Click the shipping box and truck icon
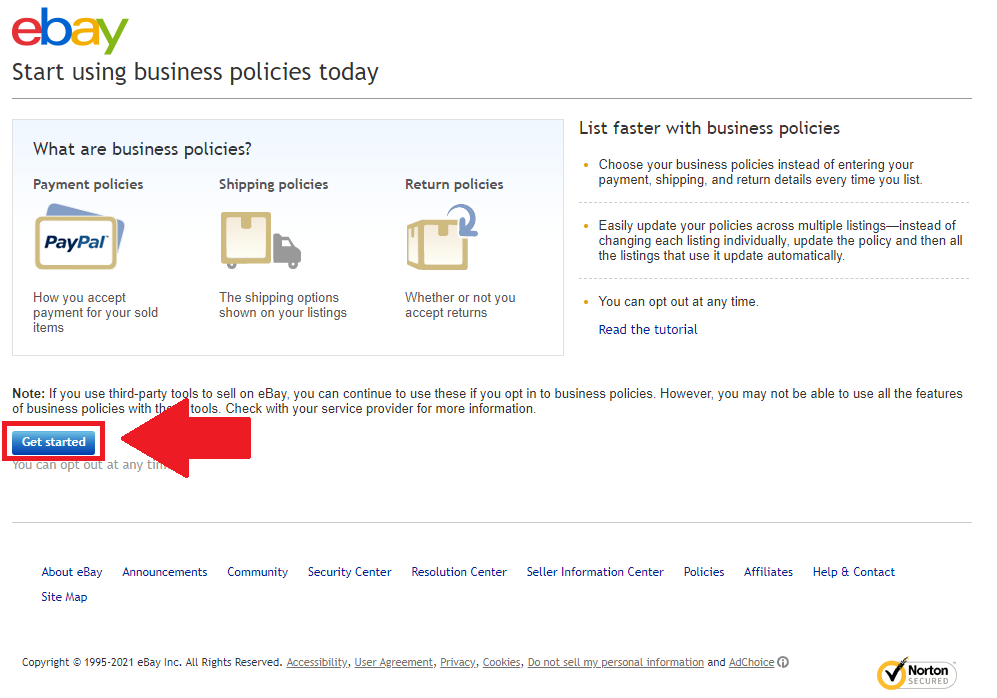Image resolution: width=997 pixels, height=698 pixels. click(x=260, y=240)
